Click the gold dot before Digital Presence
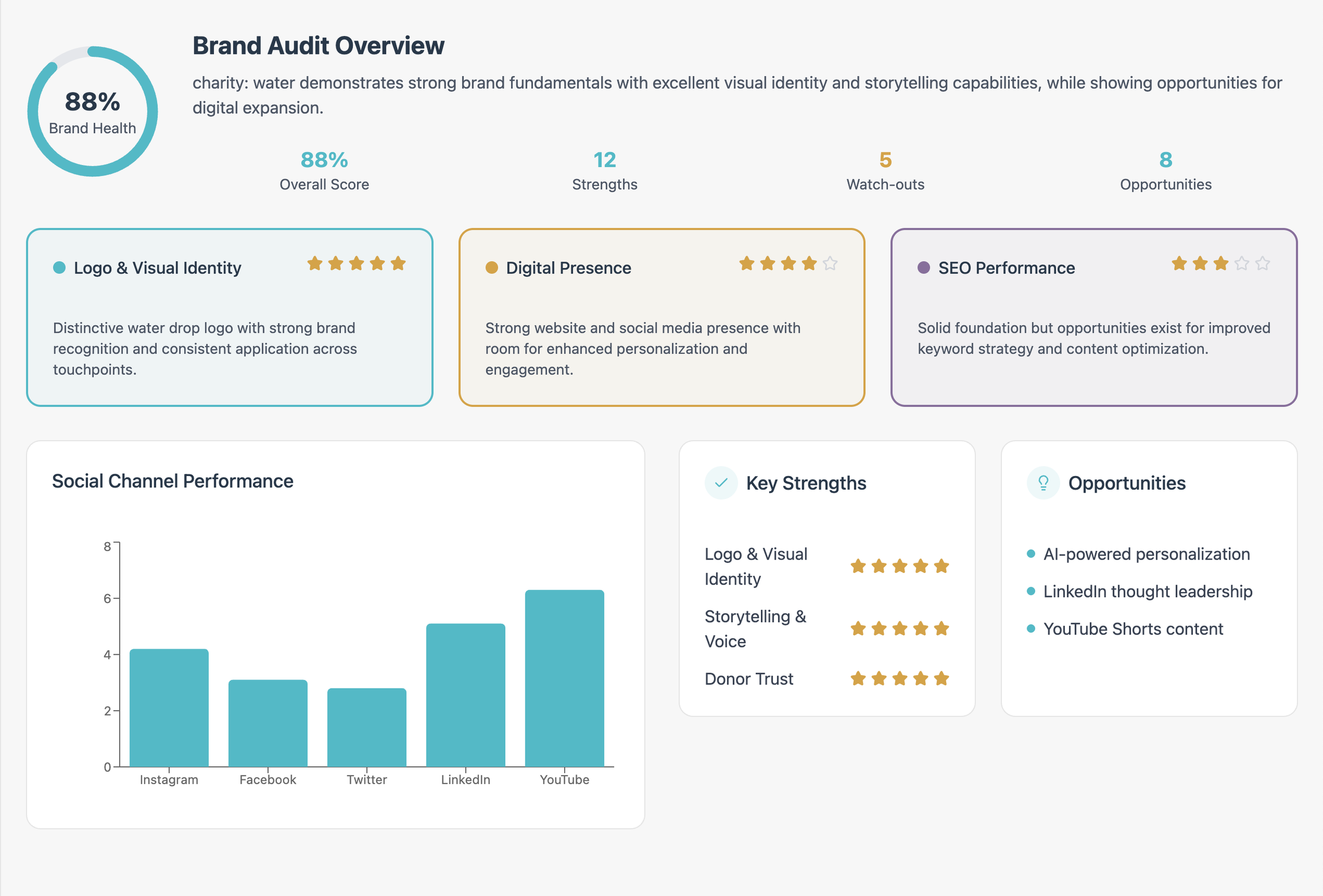The height and width of the screenshot is (896, 1323). [x=491, y=268]
